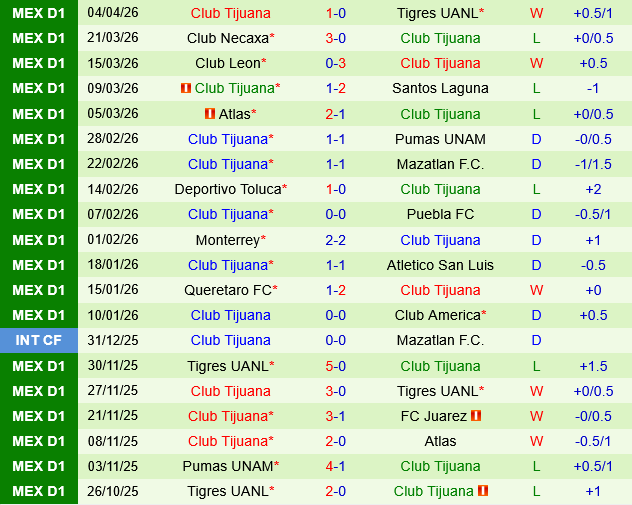Click red card icon beside Club Tijuana on 09/03/26
This screenshot has width=632, height=505.
click(x=185, y=88)
